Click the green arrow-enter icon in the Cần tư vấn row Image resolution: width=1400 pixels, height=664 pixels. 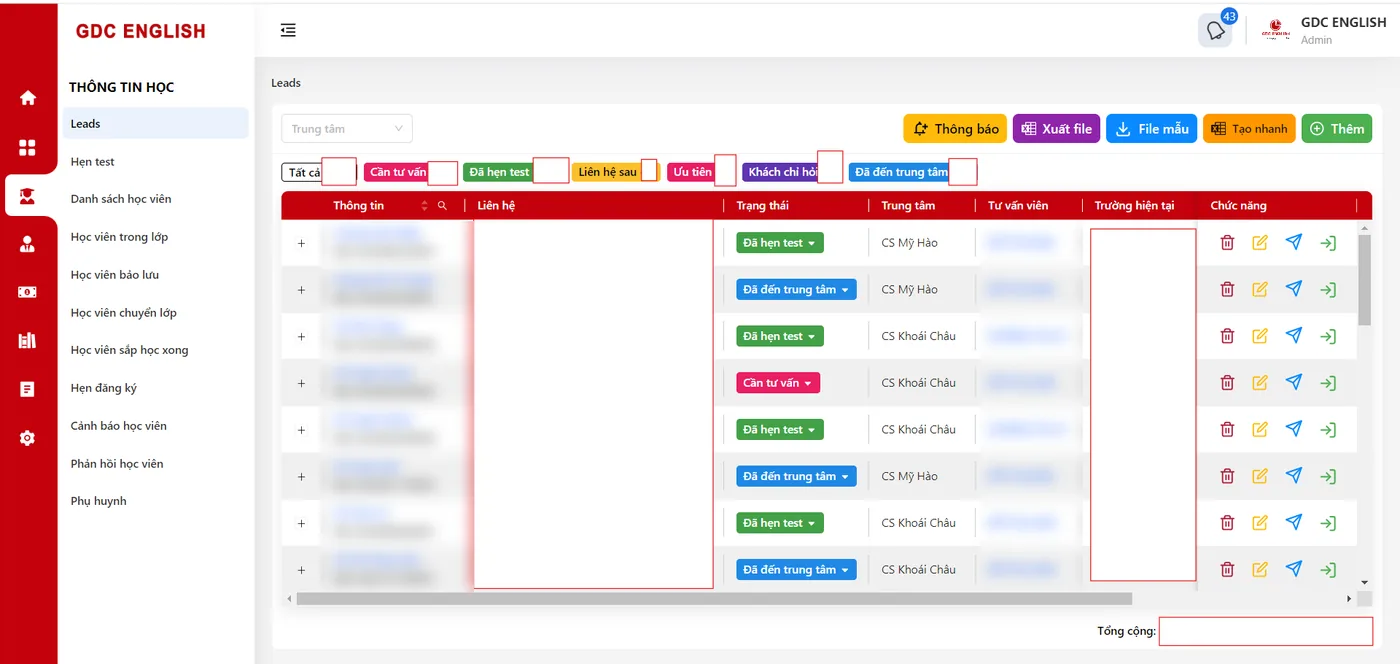[x=1328, y=383]
